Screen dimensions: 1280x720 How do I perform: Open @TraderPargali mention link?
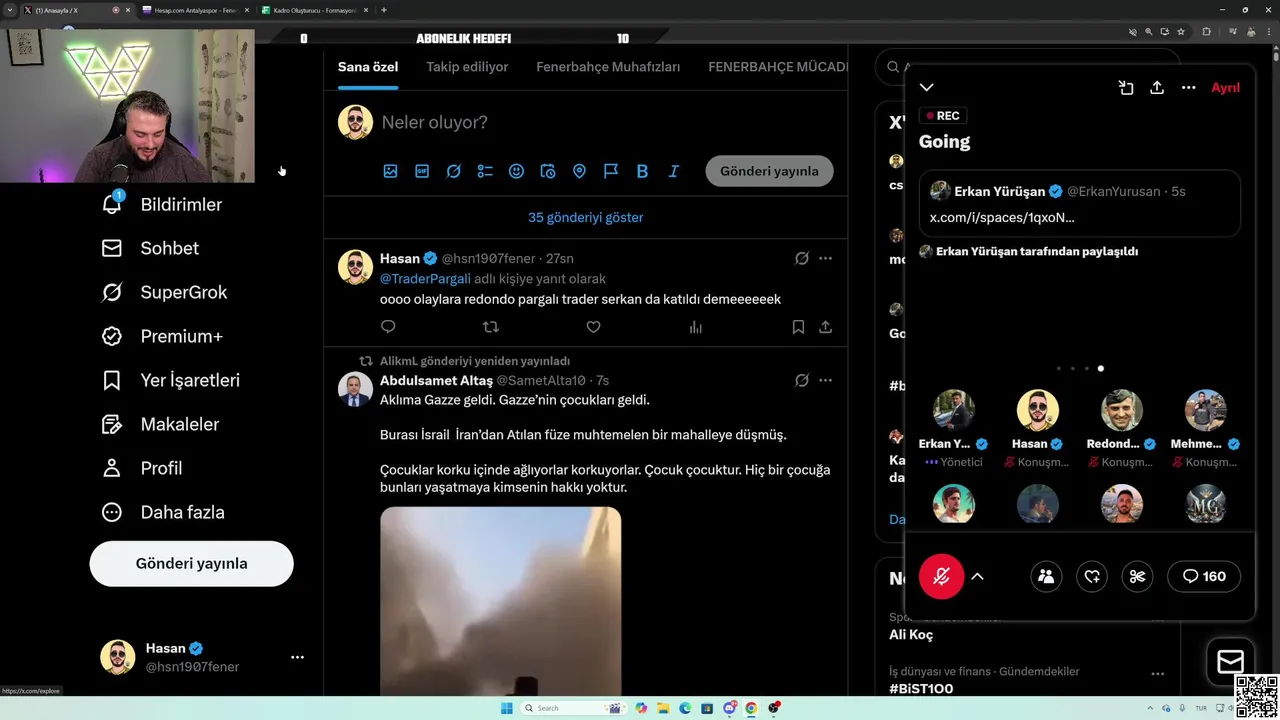point(425,279)
